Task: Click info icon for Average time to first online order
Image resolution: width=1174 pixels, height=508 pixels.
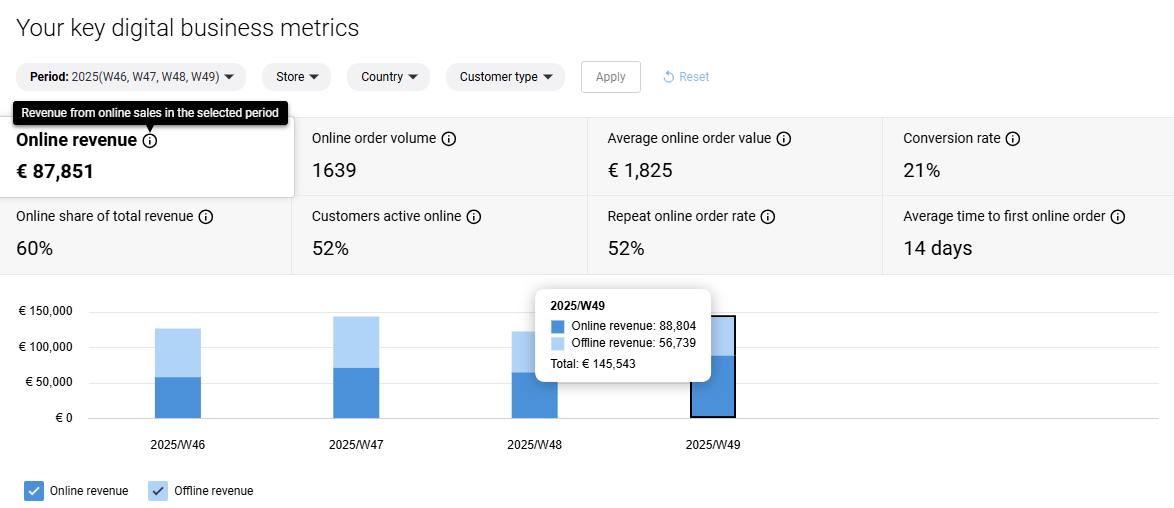Action: pos(1118,217)
